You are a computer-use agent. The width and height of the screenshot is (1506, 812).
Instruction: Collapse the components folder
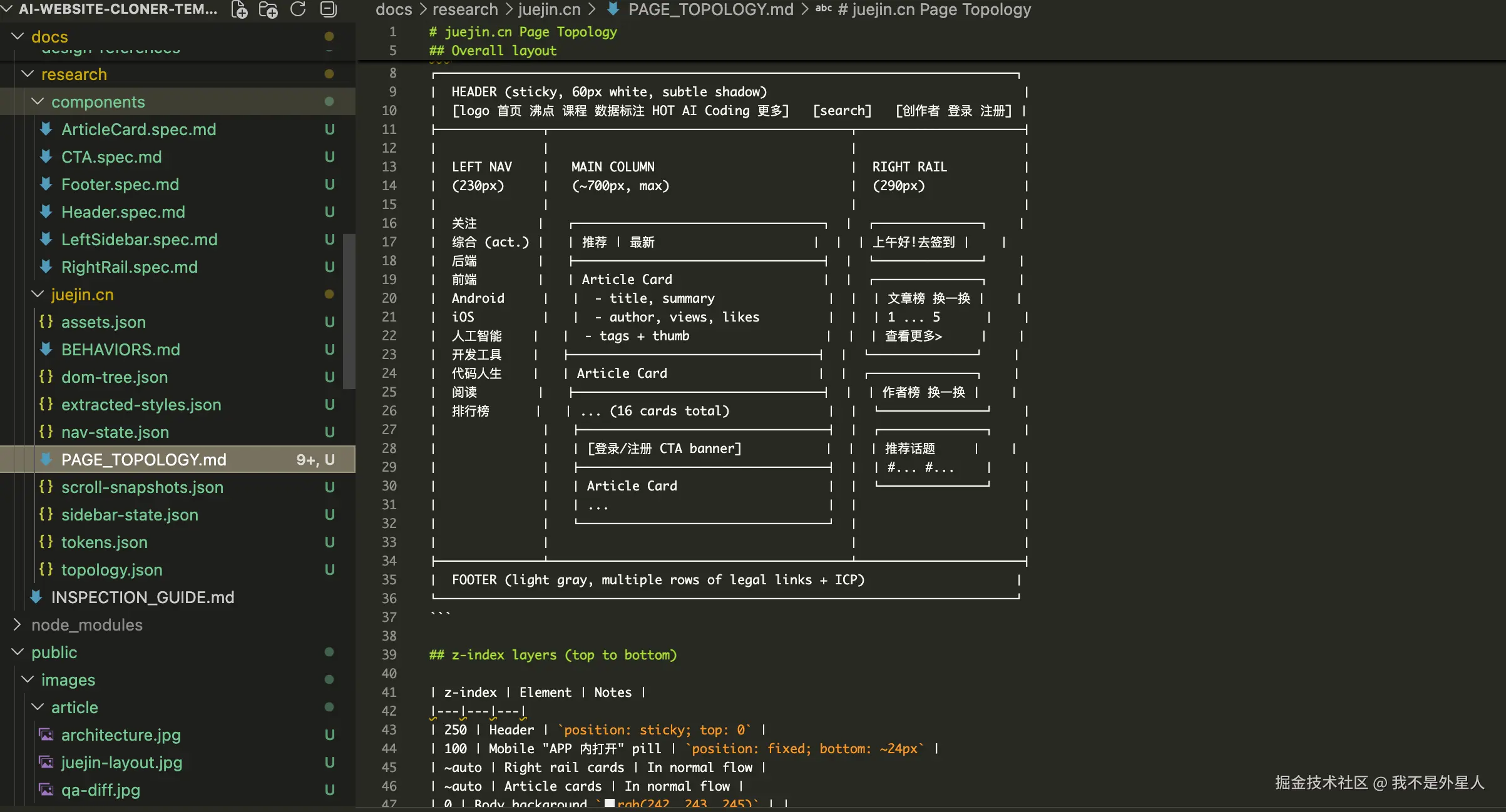[x=38, y=101]
